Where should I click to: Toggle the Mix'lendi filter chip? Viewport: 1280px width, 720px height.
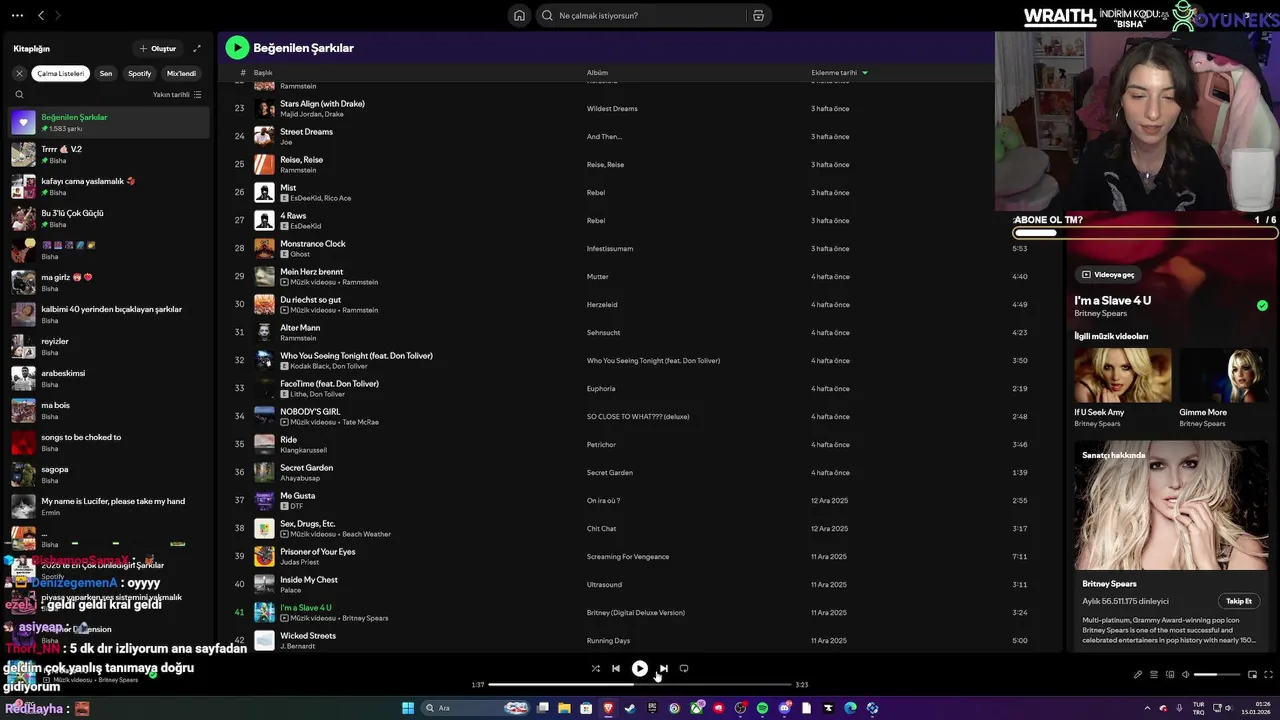point(181,73)
